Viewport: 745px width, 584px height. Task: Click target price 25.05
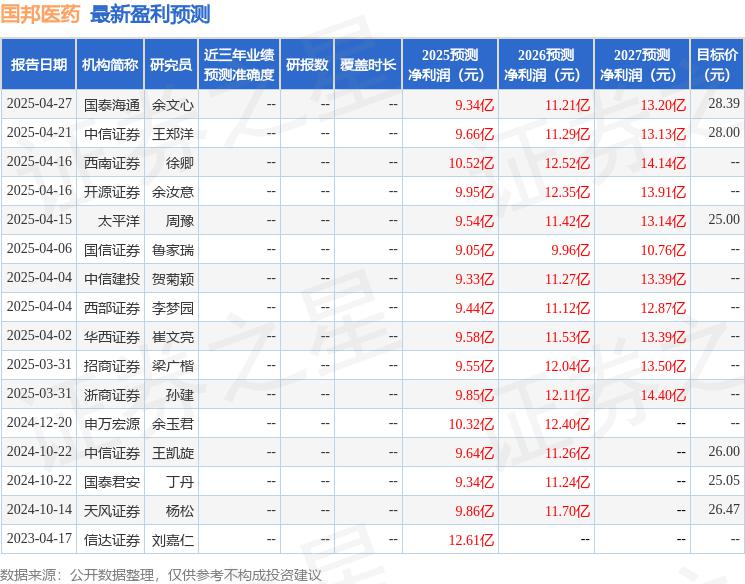[x=724, y=480]
